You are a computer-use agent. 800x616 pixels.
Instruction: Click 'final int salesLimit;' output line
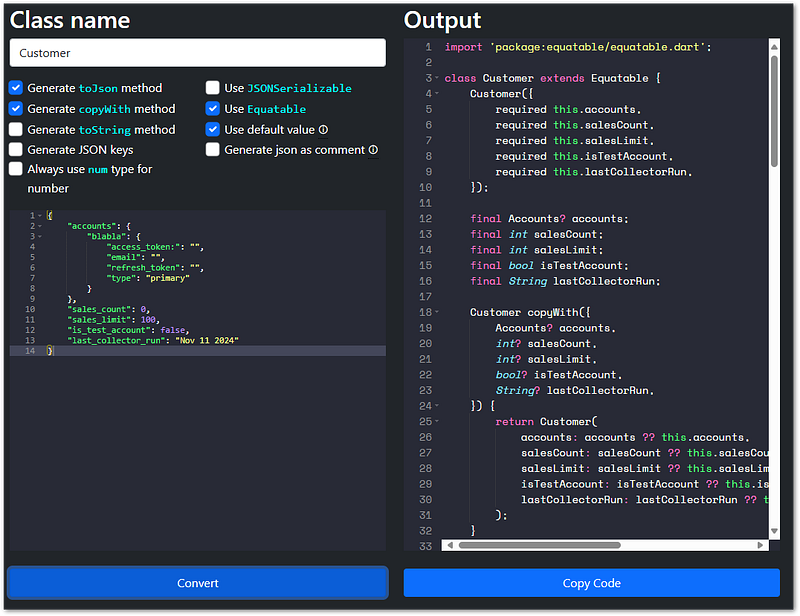[x=536, y=250]
